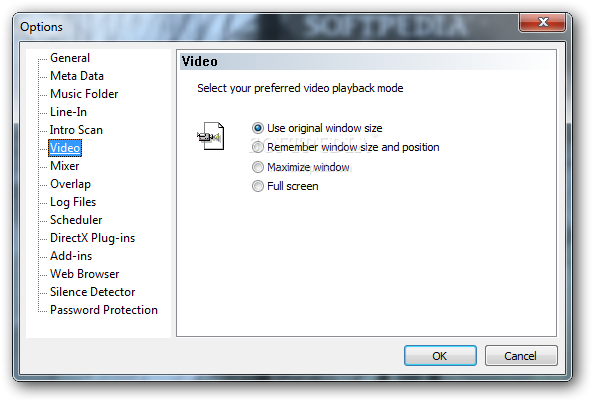Open Silence Detector settings

pos(92,292)
